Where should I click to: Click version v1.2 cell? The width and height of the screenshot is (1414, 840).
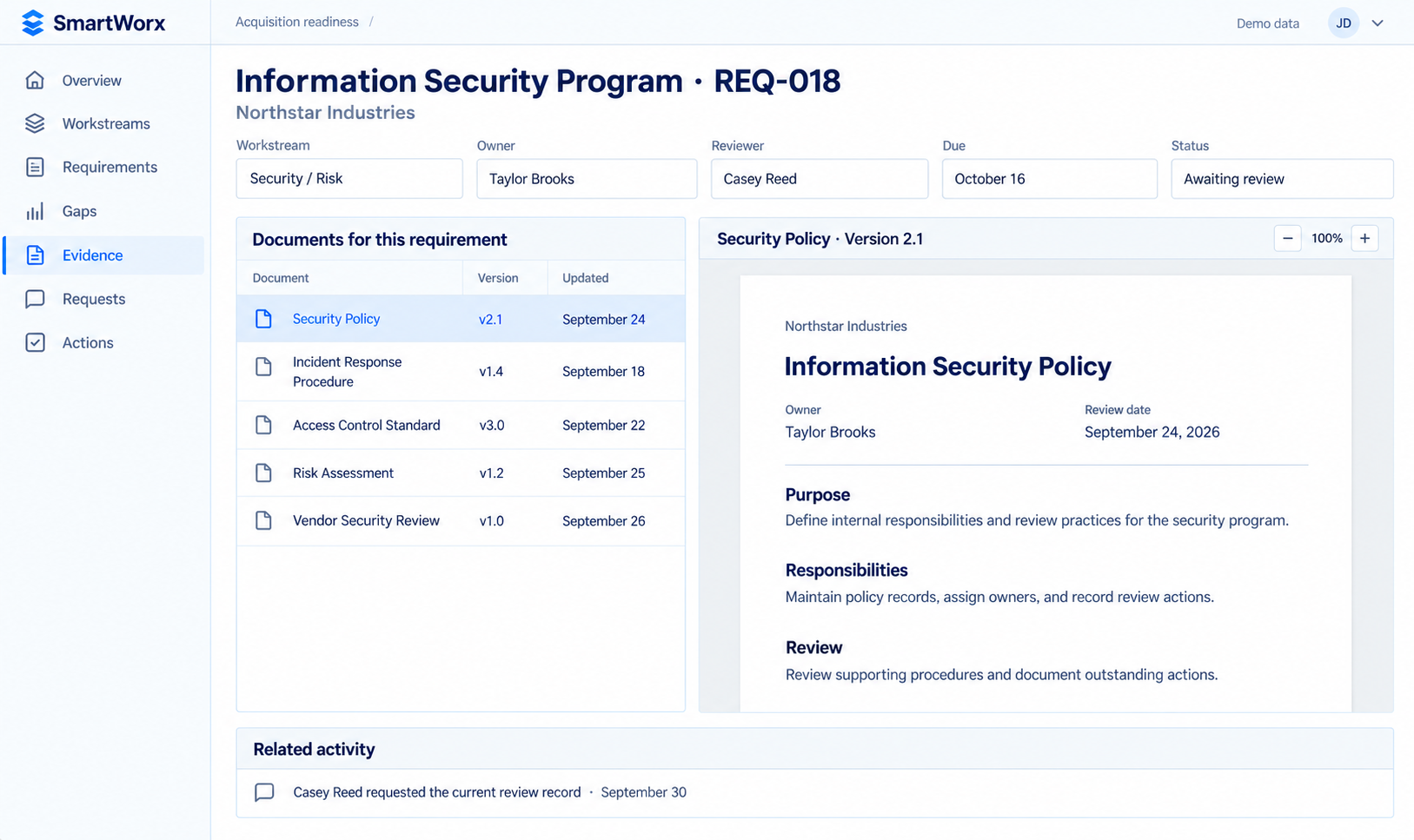pyautogui.click(x=491, y=473)
